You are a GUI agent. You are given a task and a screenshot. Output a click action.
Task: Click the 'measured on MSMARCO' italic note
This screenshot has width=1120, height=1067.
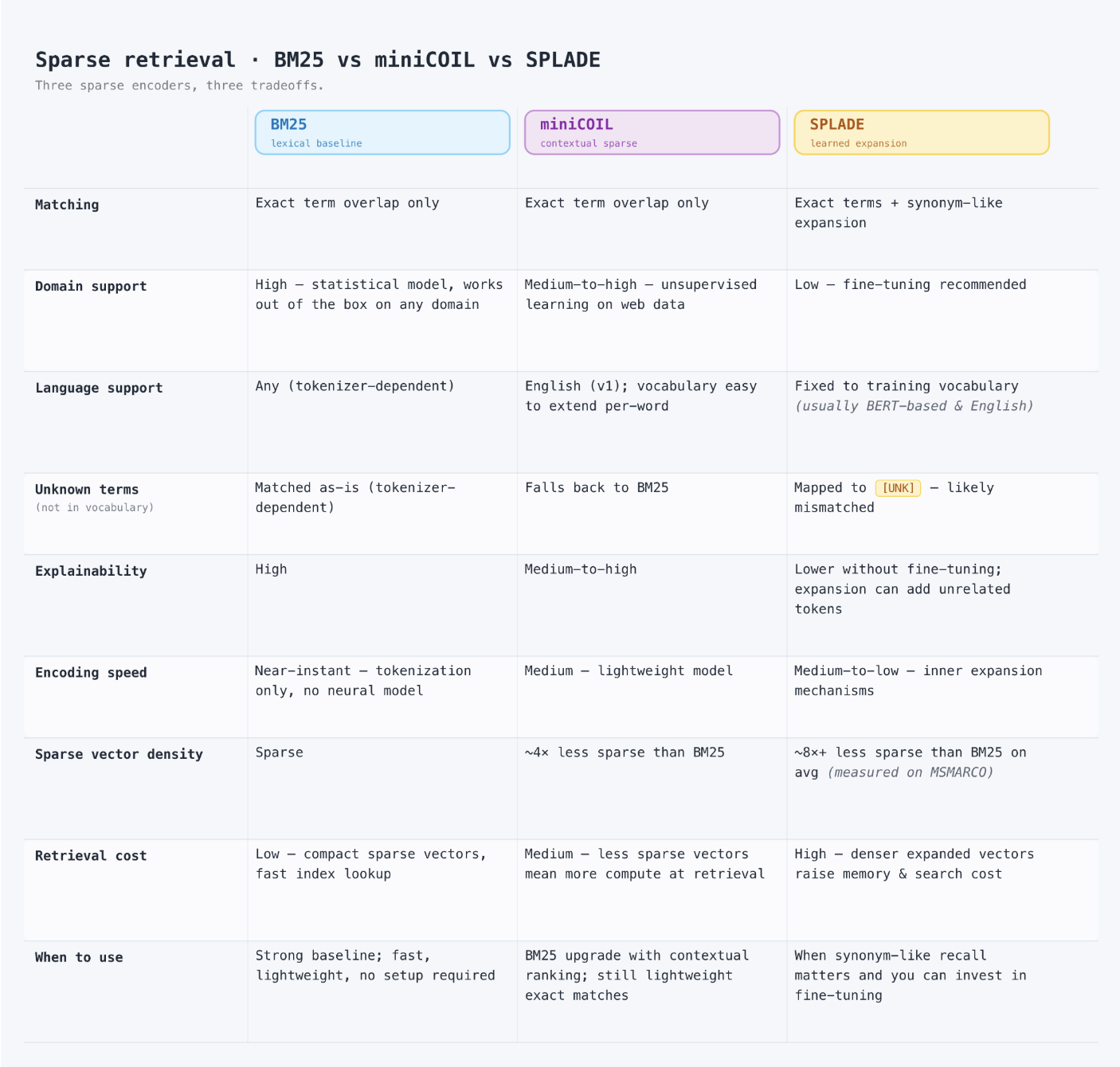pyautogui.click(x=910, y=772)
